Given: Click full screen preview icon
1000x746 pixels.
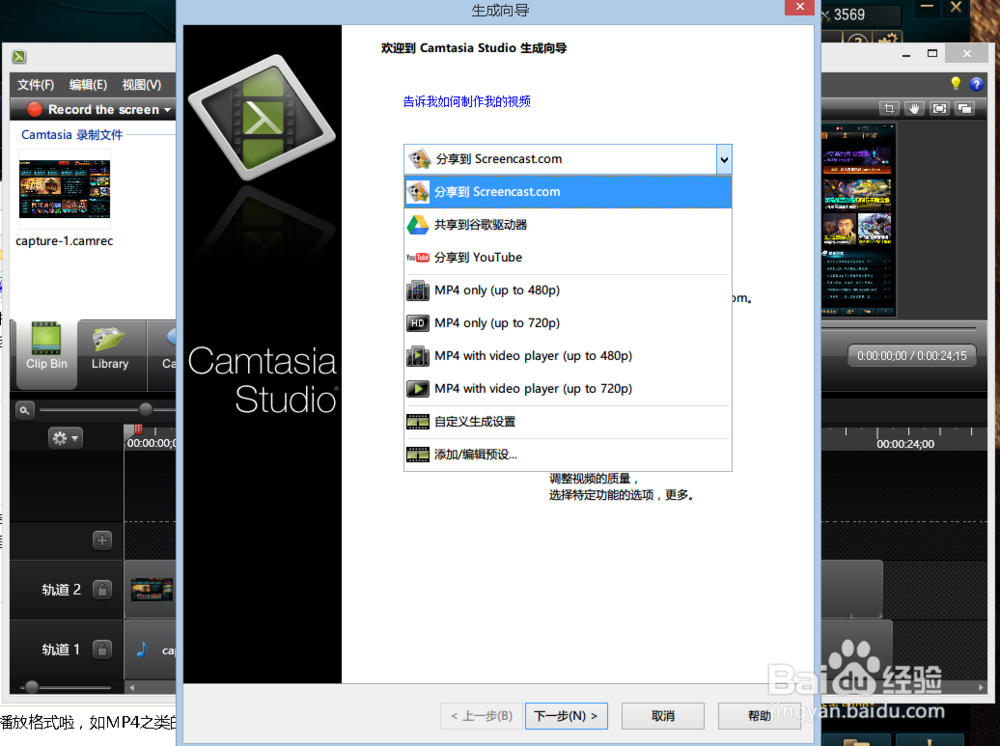Looking at the screenshot, I should pyautogui.click(x=939, y=109).
